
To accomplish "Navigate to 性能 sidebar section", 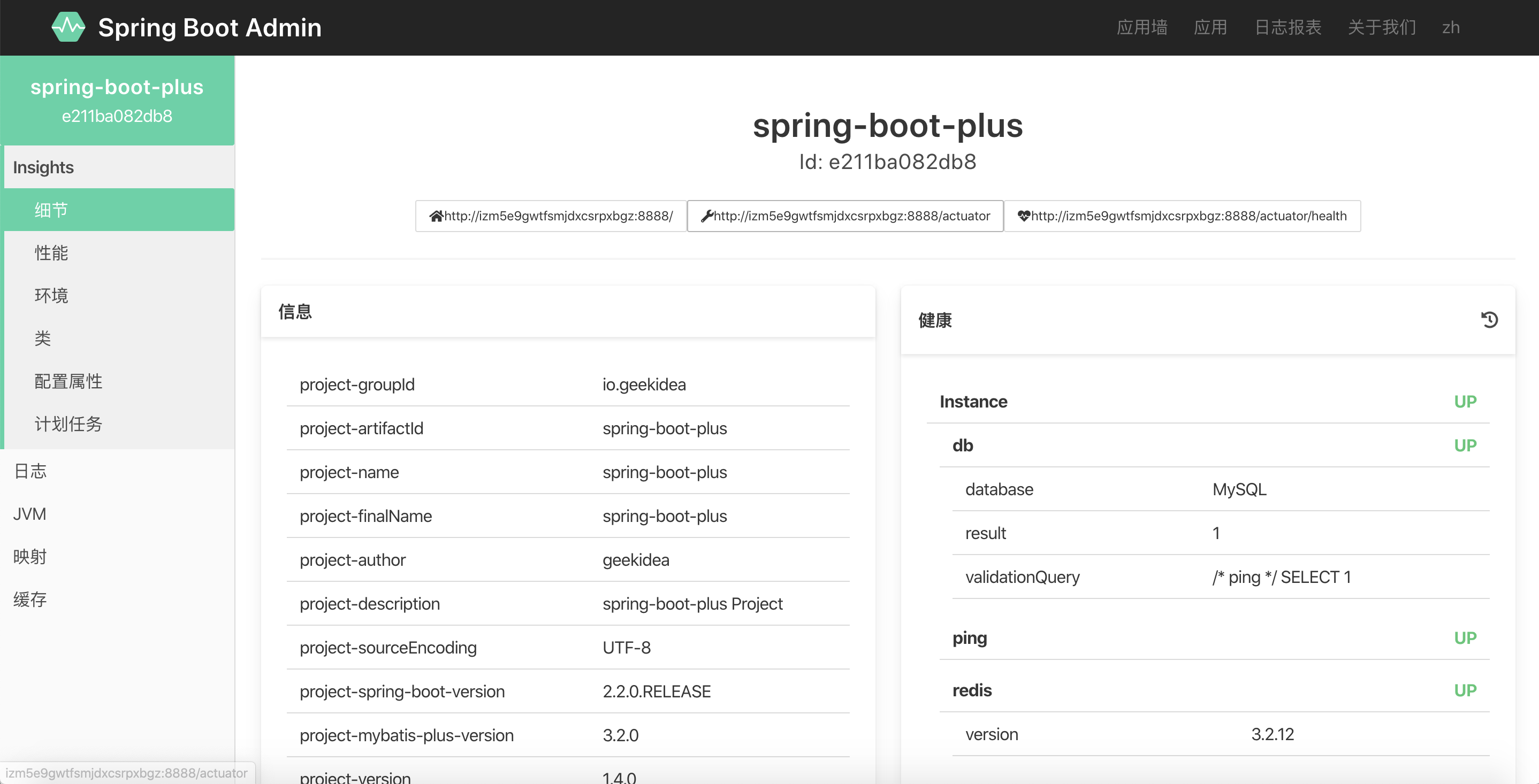I will click(x=52, y=253).
